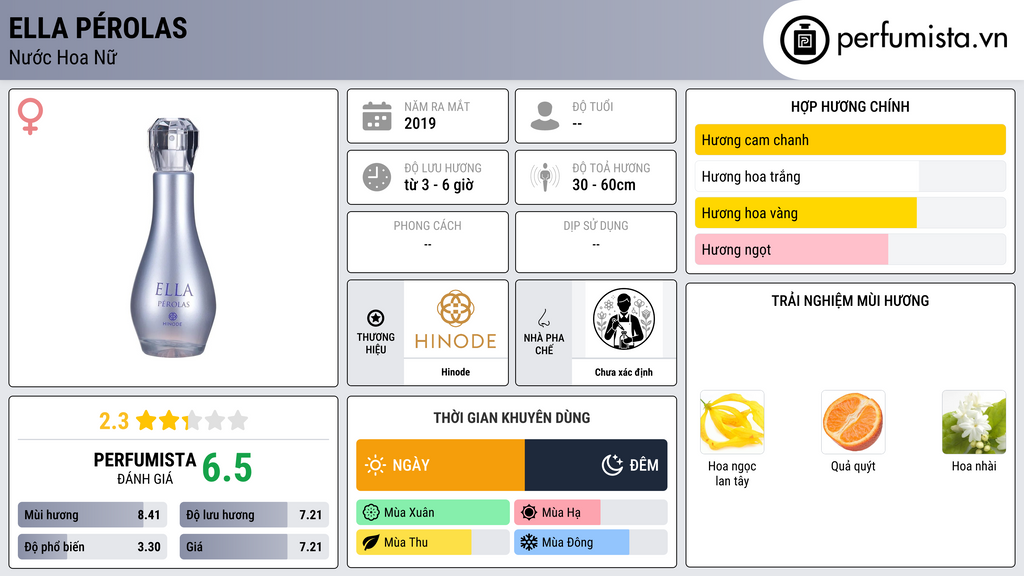Click the perfumista.vn perfume bottle logo
This screenshot has height=576, width=1024.
coord(804,40)
